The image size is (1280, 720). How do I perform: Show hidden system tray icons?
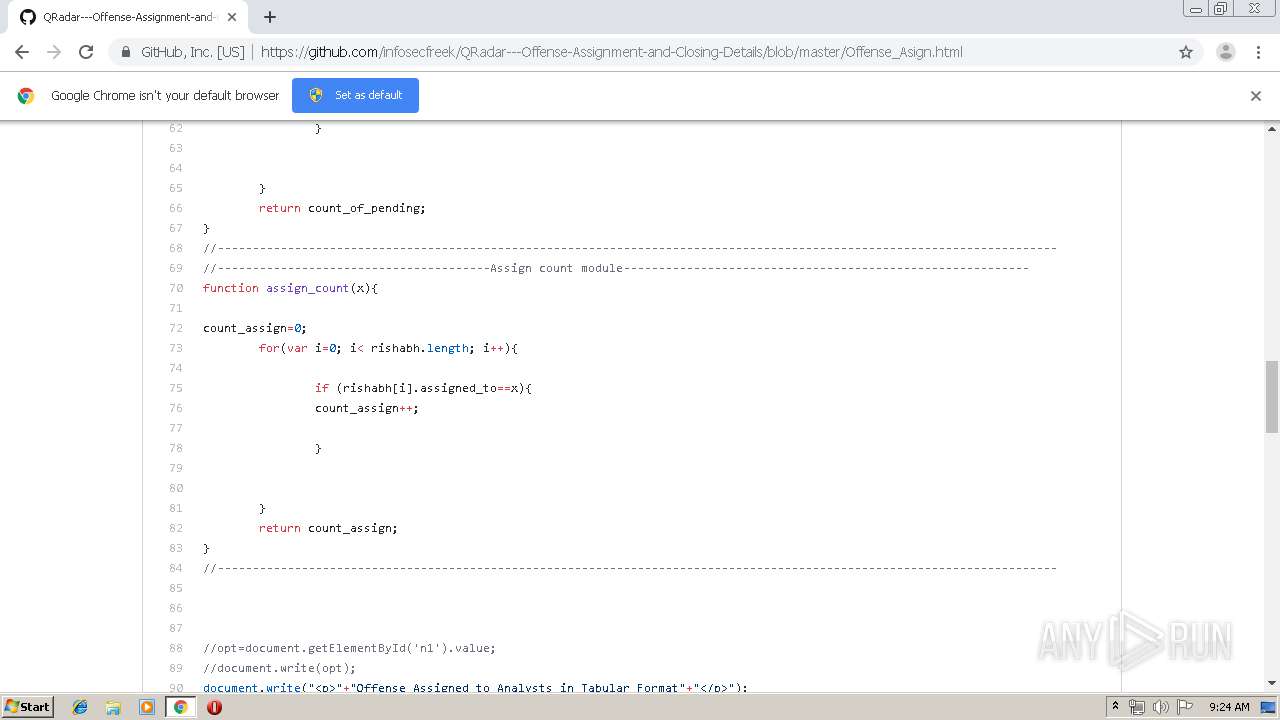1115,707
